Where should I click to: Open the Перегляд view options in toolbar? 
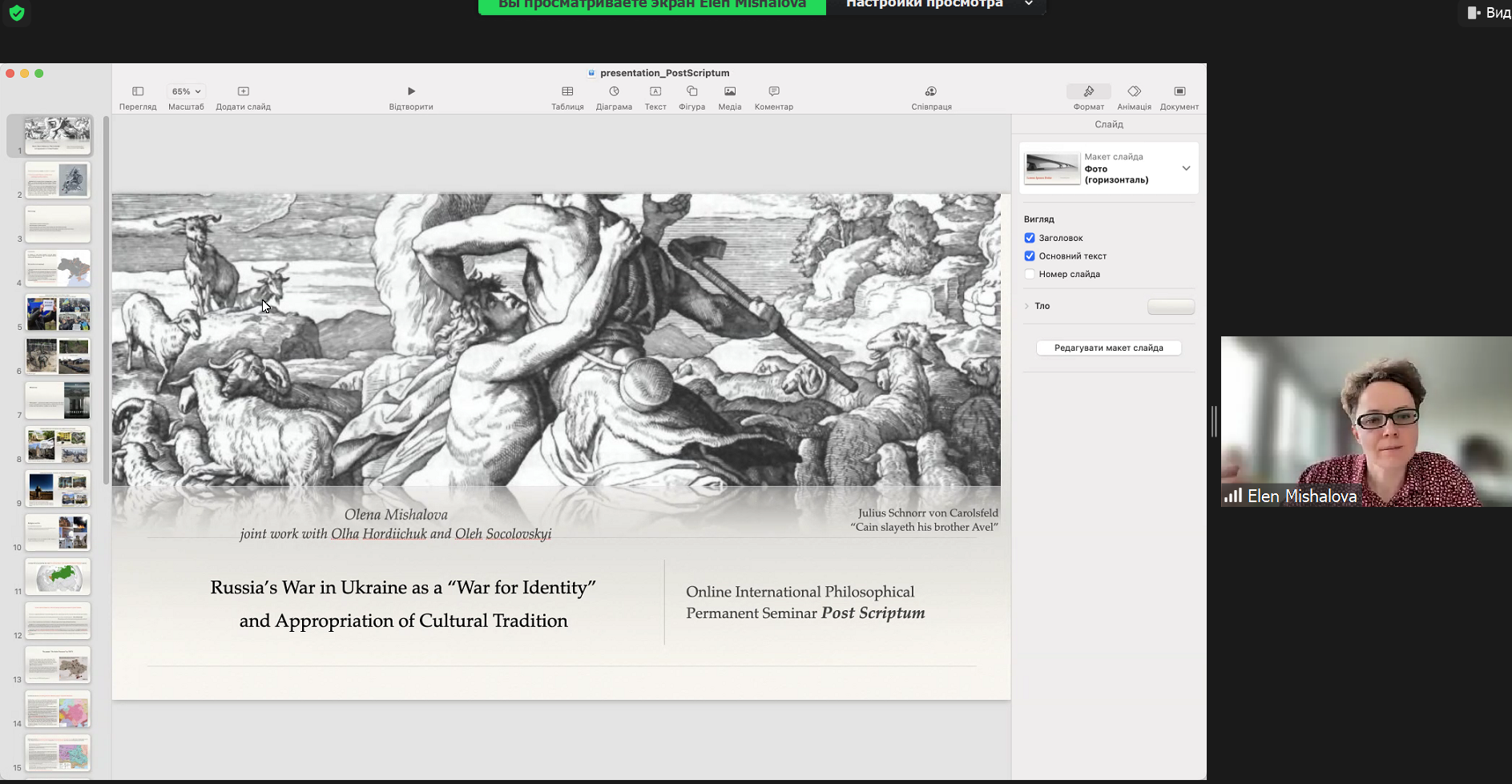[x=138, y=91]
